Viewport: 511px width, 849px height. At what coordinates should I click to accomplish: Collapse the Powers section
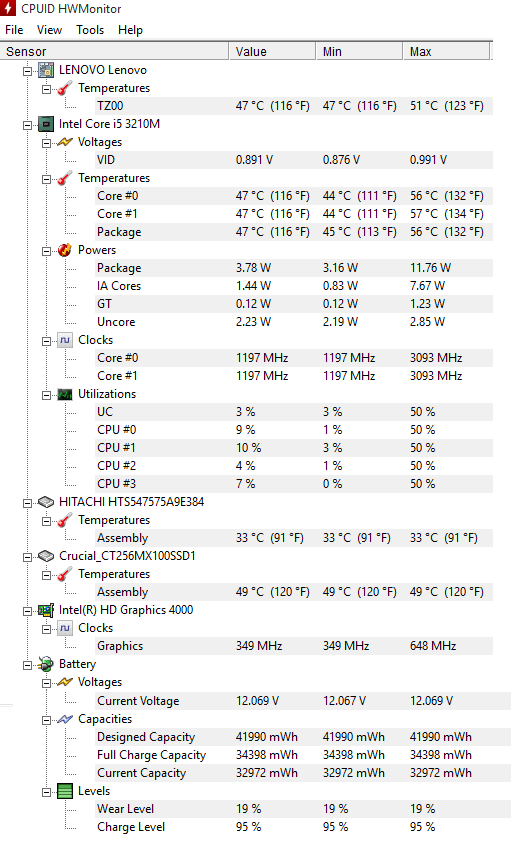tap(47, 251)
